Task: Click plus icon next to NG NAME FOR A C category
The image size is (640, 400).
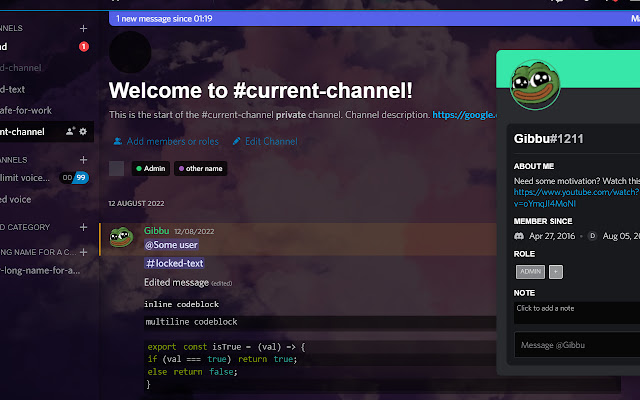Action: 83,252
